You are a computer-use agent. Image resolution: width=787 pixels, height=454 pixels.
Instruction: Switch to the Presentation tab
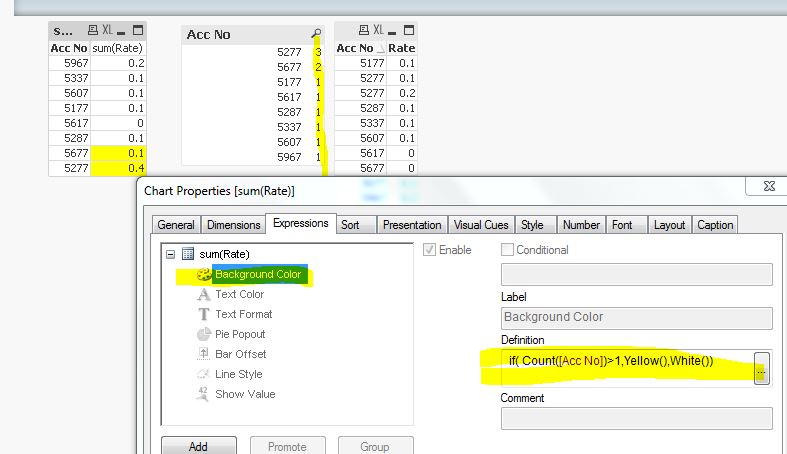pyautogui.click(x=412, y=225)
